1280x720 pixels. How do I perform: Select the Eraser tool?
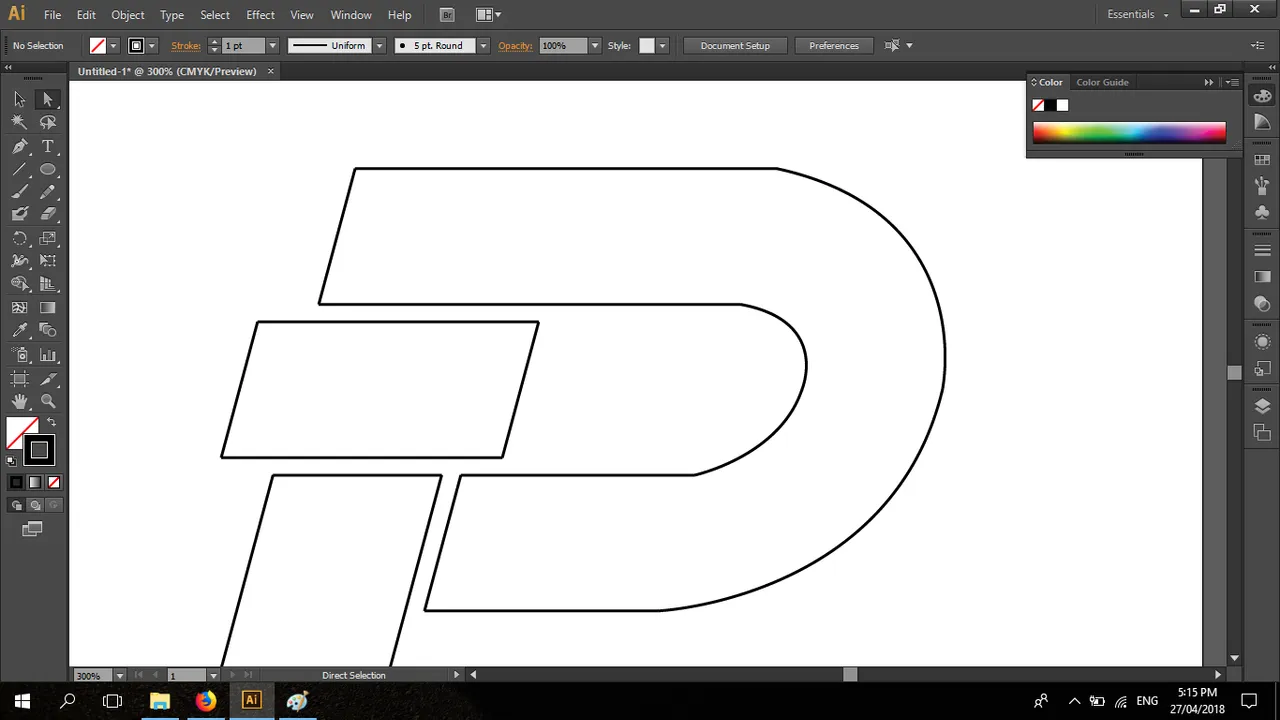click(47, 214)
